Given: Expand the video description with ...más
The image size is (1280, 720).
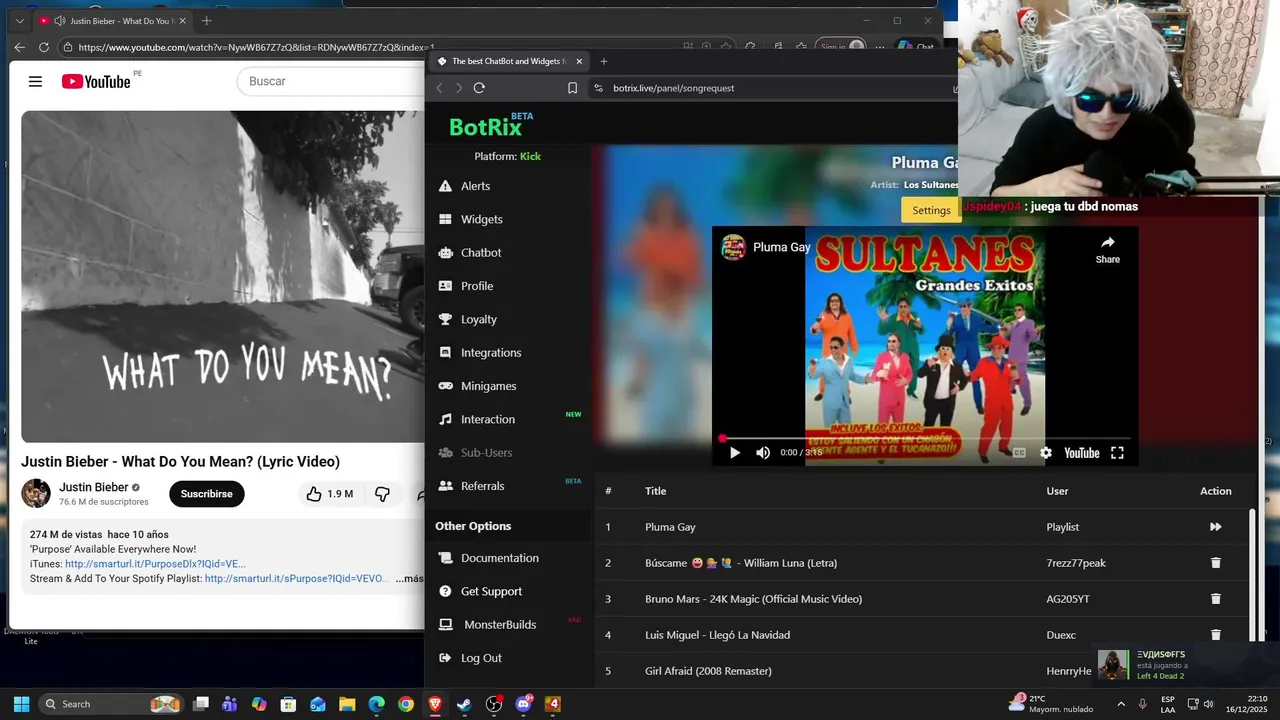Looking at the screenshot, I should point(409,578).
